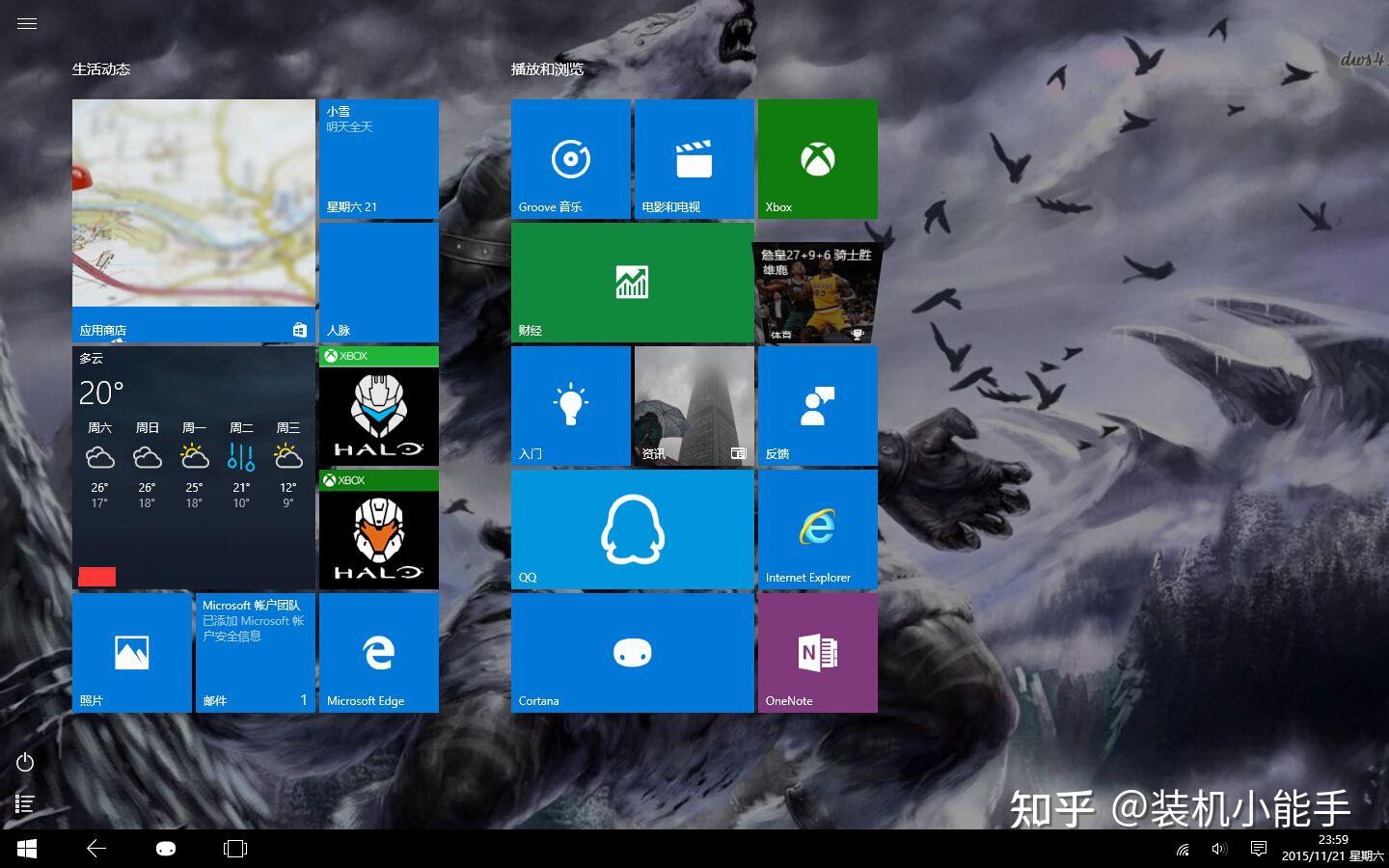
Task: Open Internet Explorer from its tile
Action: [816, 529]
